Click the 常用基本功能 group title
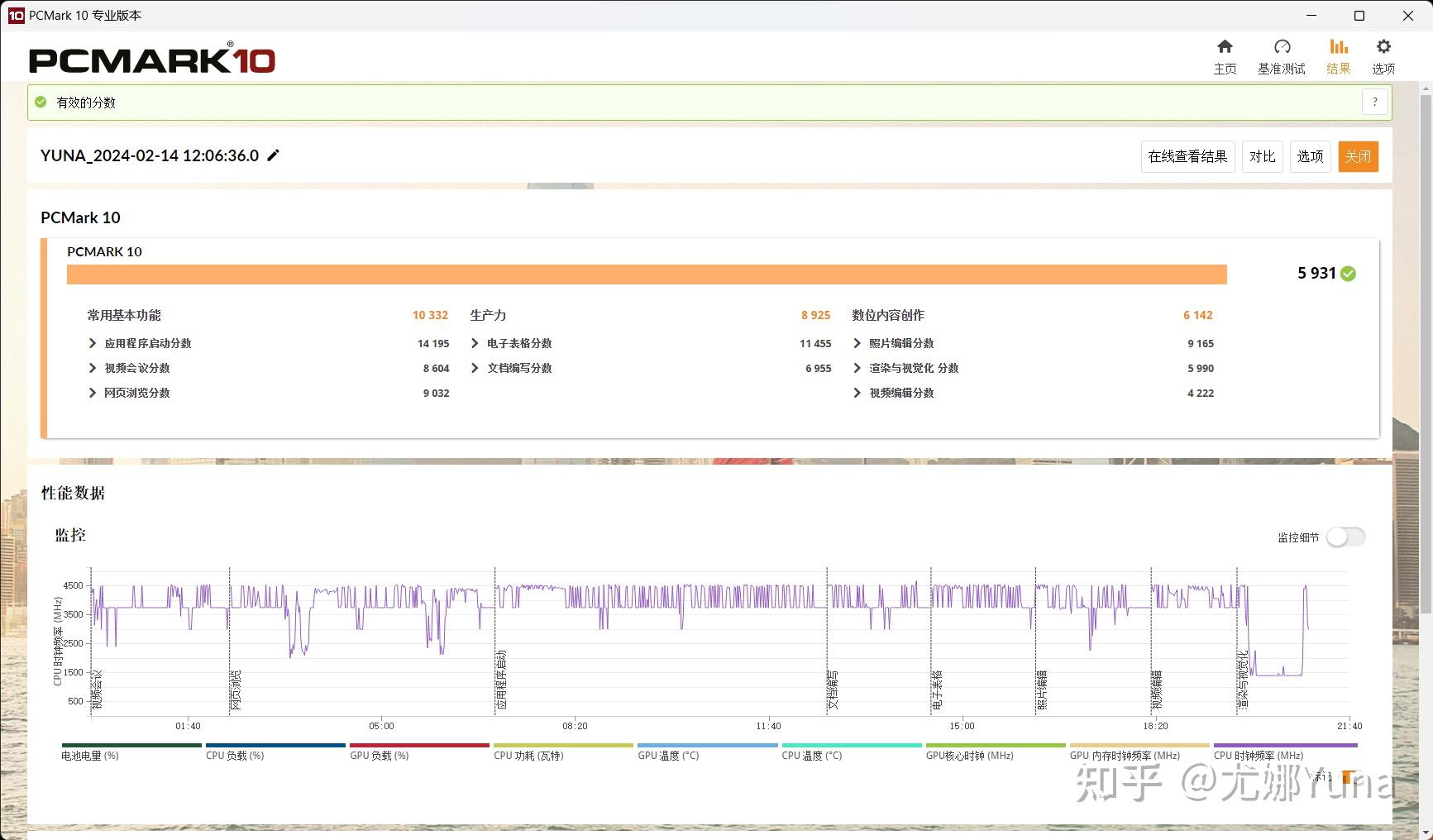Screen dimensions: 1433x840 pyautogui.click(x=124, y=315)
